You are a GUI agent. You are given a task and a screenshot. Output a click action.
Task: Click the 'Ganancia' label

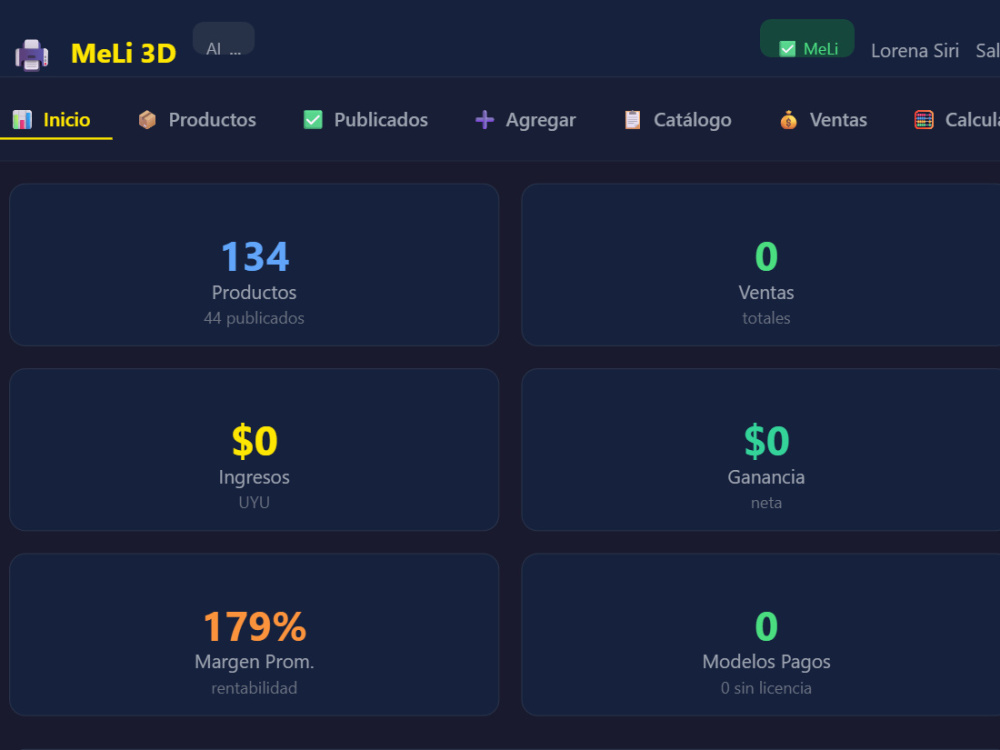[x=766, y=478]
